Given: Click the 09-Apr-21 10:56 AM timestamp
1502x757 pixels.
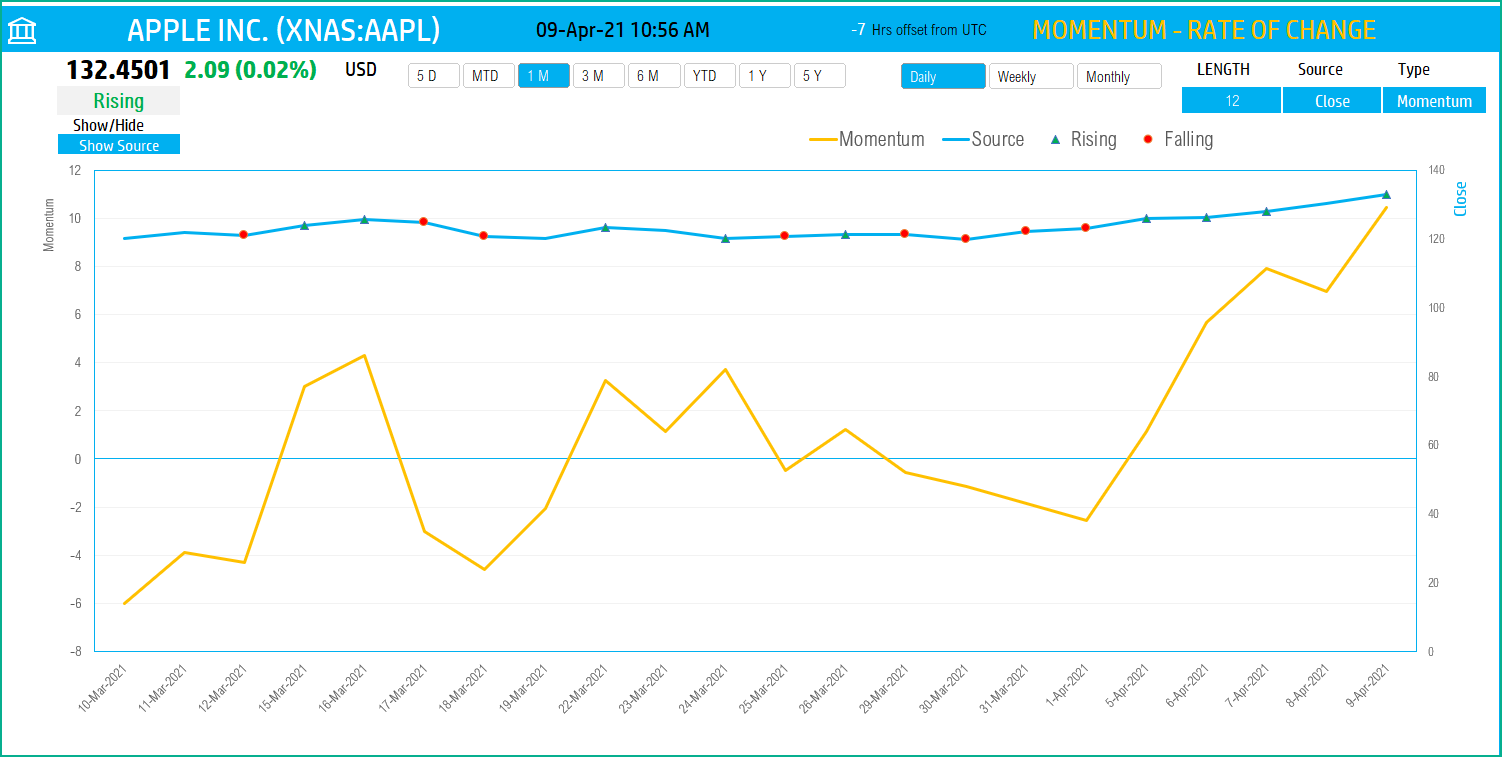Looking at the screenshot, I should tap(623, 30).
